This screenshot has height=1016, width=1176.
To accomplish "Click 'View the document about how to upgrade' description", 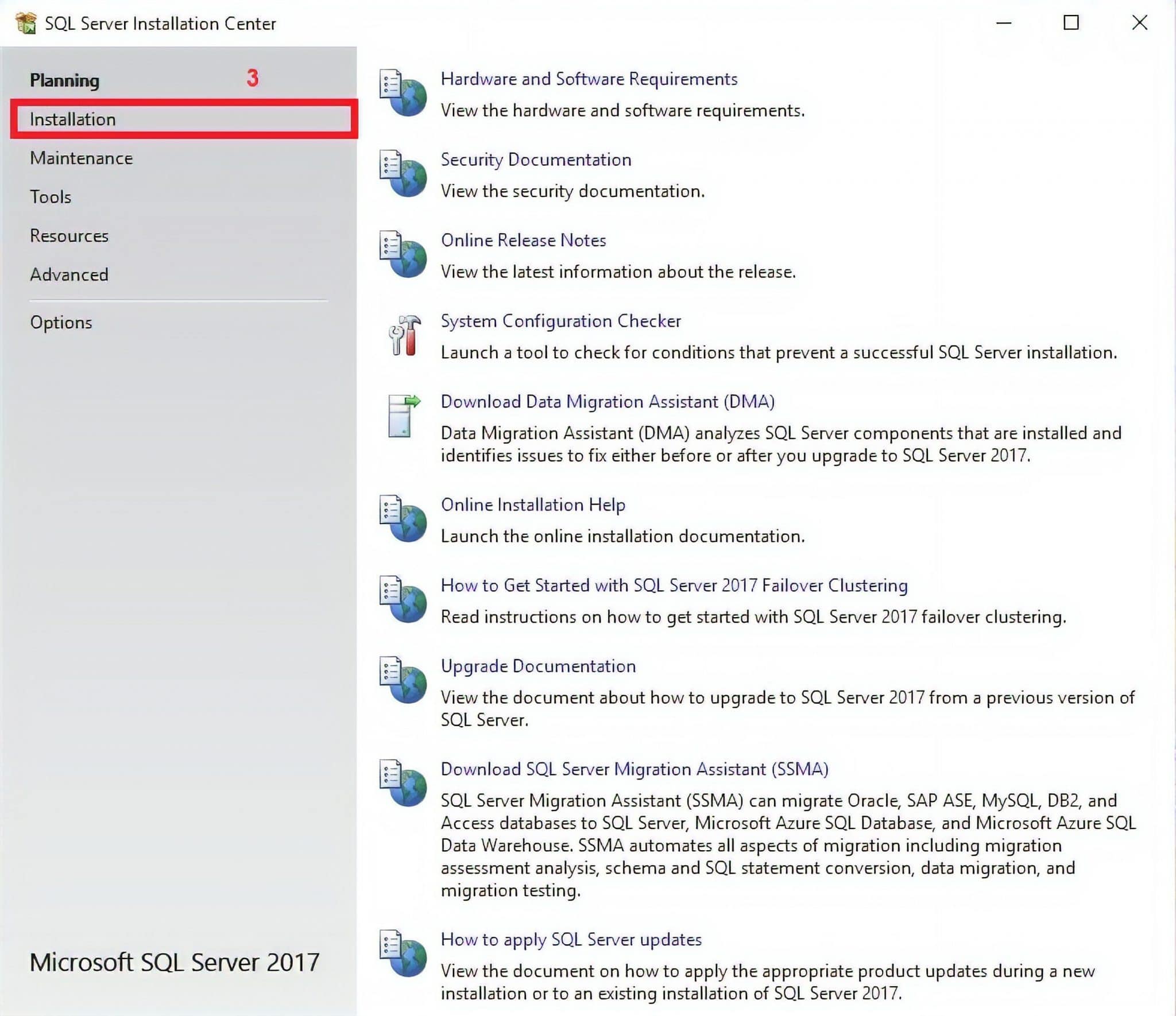I will (x=787, y=708).
